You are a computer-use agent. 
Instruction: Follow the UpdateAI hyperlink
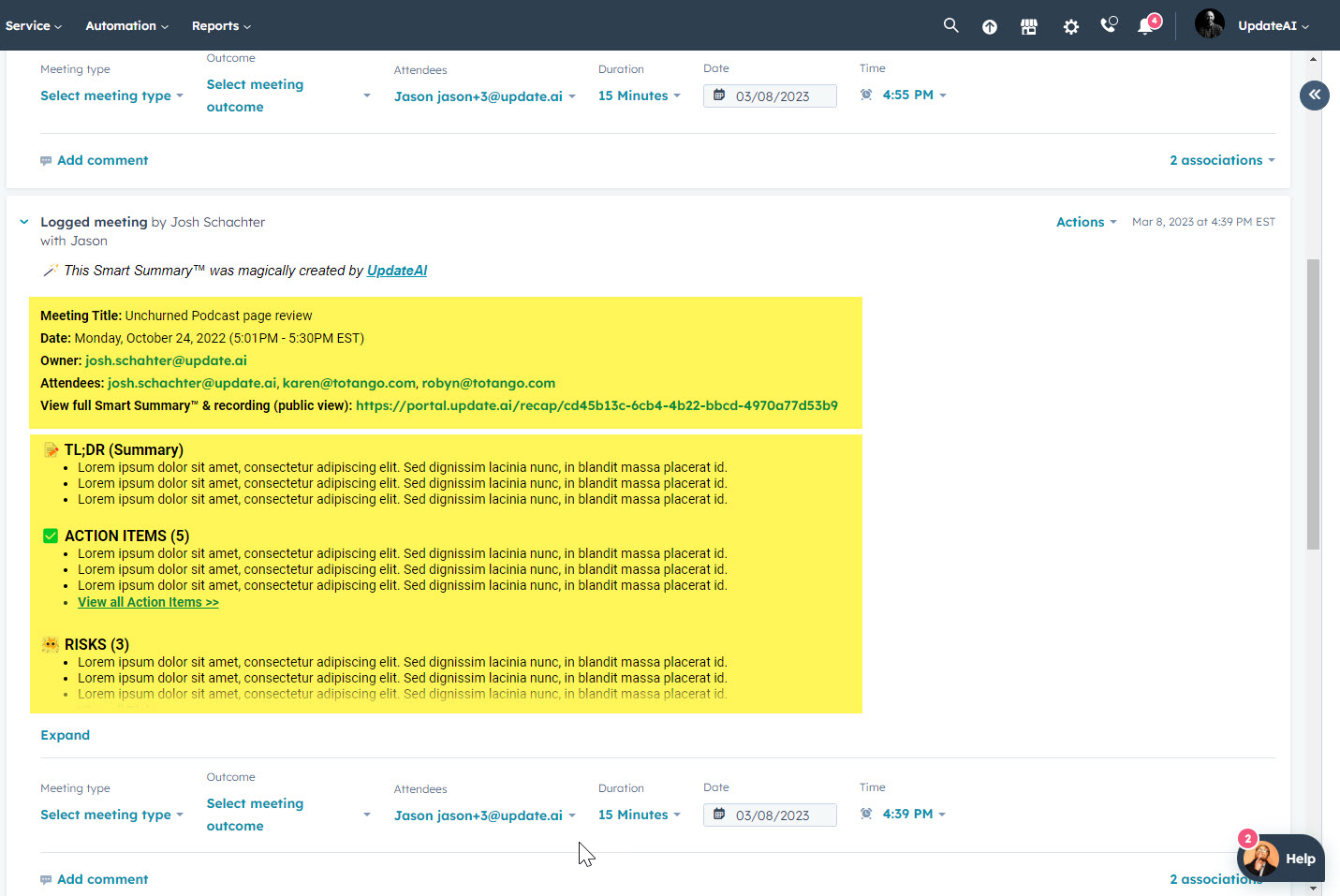point(397,271)
